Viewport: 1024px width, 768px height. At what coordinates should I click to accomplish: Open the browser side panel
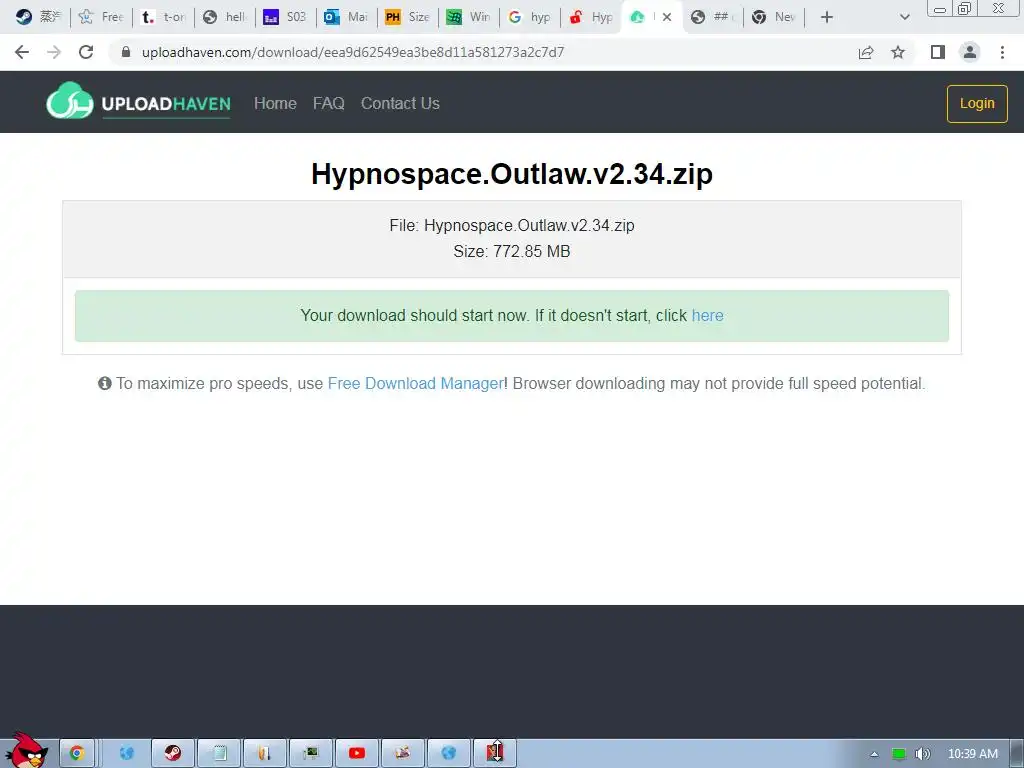click(x=938, y=52)
